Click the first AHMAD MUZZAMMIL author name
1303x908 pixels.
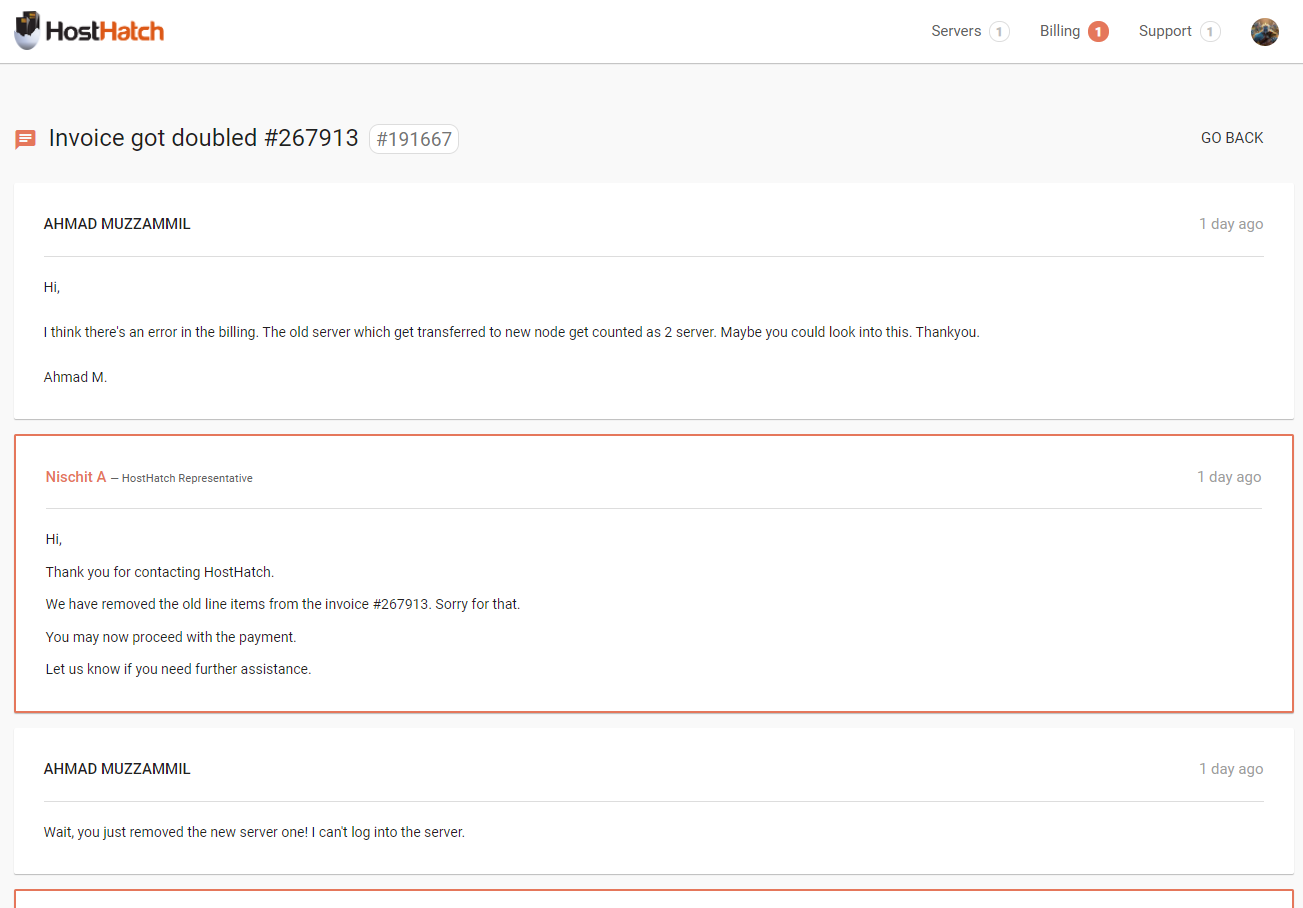click(x=117, y=224)
